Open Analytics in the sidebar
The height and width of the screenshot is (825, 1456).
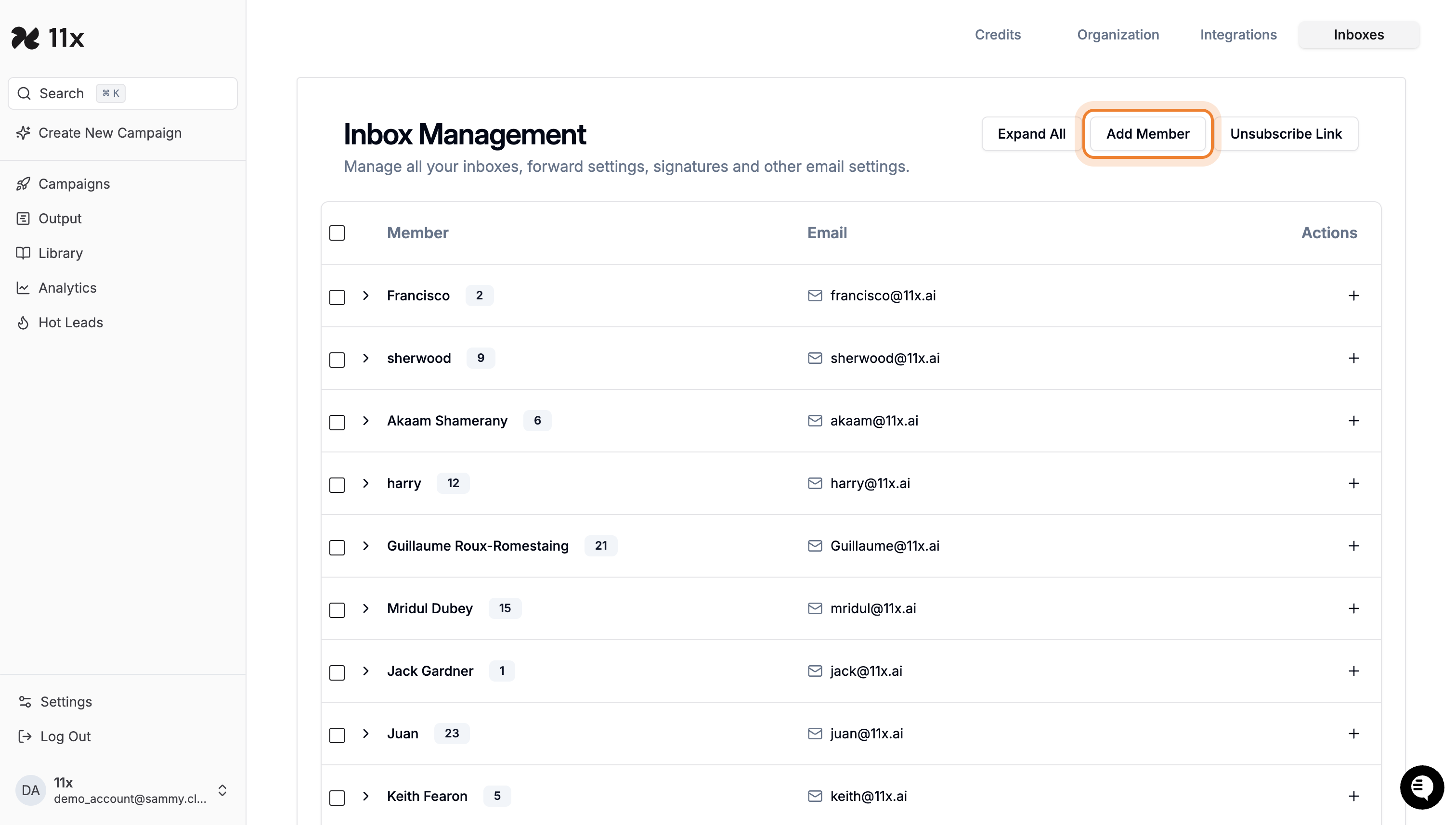(67, 288)
